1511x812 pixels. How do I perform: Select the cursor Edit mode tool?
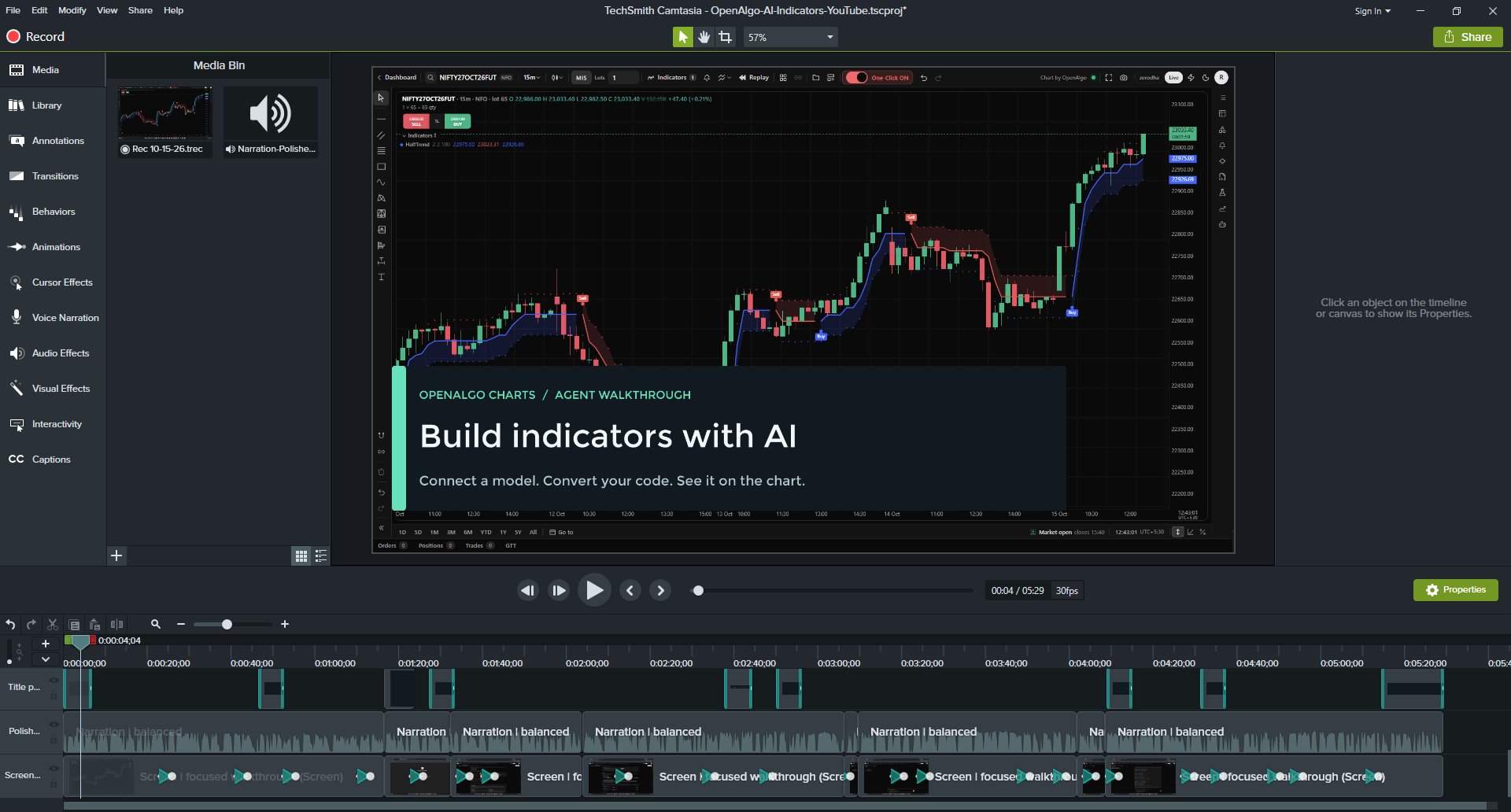(x=682, y=37)
